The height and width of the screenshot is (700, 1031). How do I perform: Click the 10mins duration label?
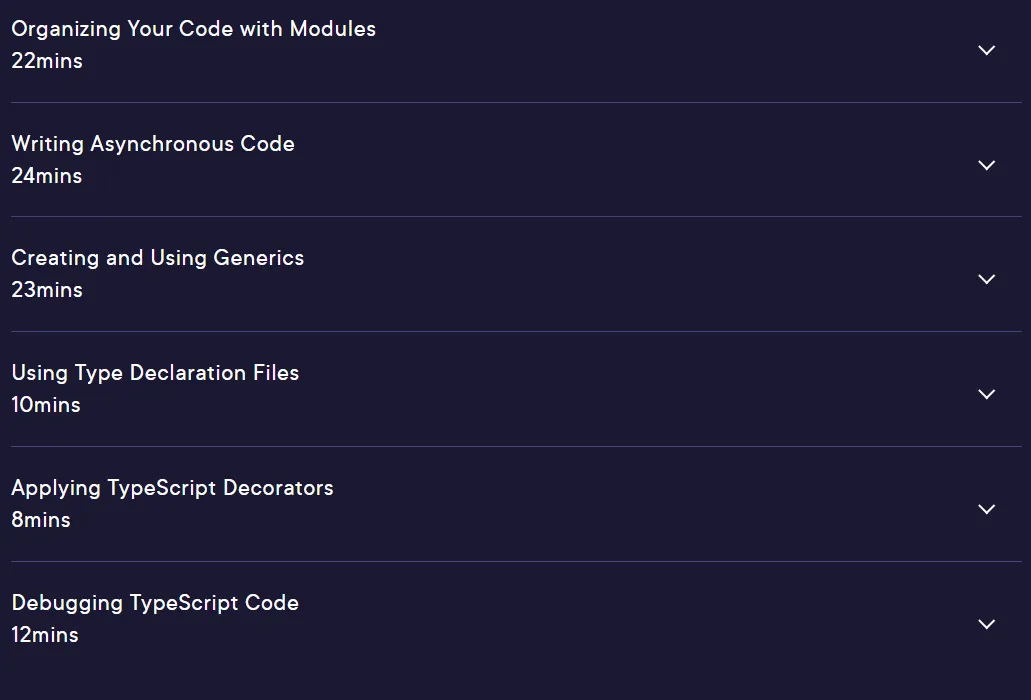tap(45, 405)
